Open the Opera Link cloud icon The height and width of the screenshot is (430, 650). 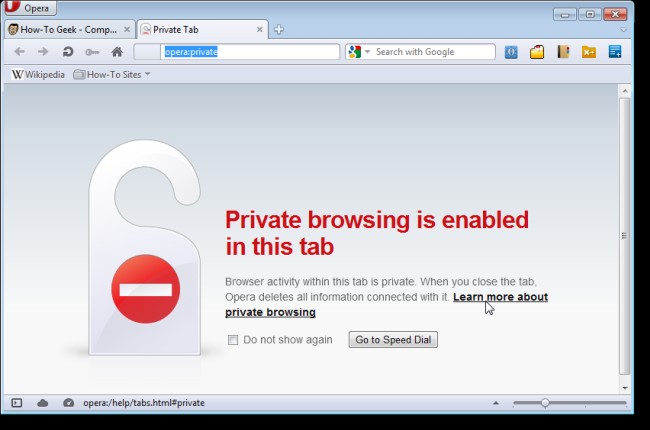point(42,403)
